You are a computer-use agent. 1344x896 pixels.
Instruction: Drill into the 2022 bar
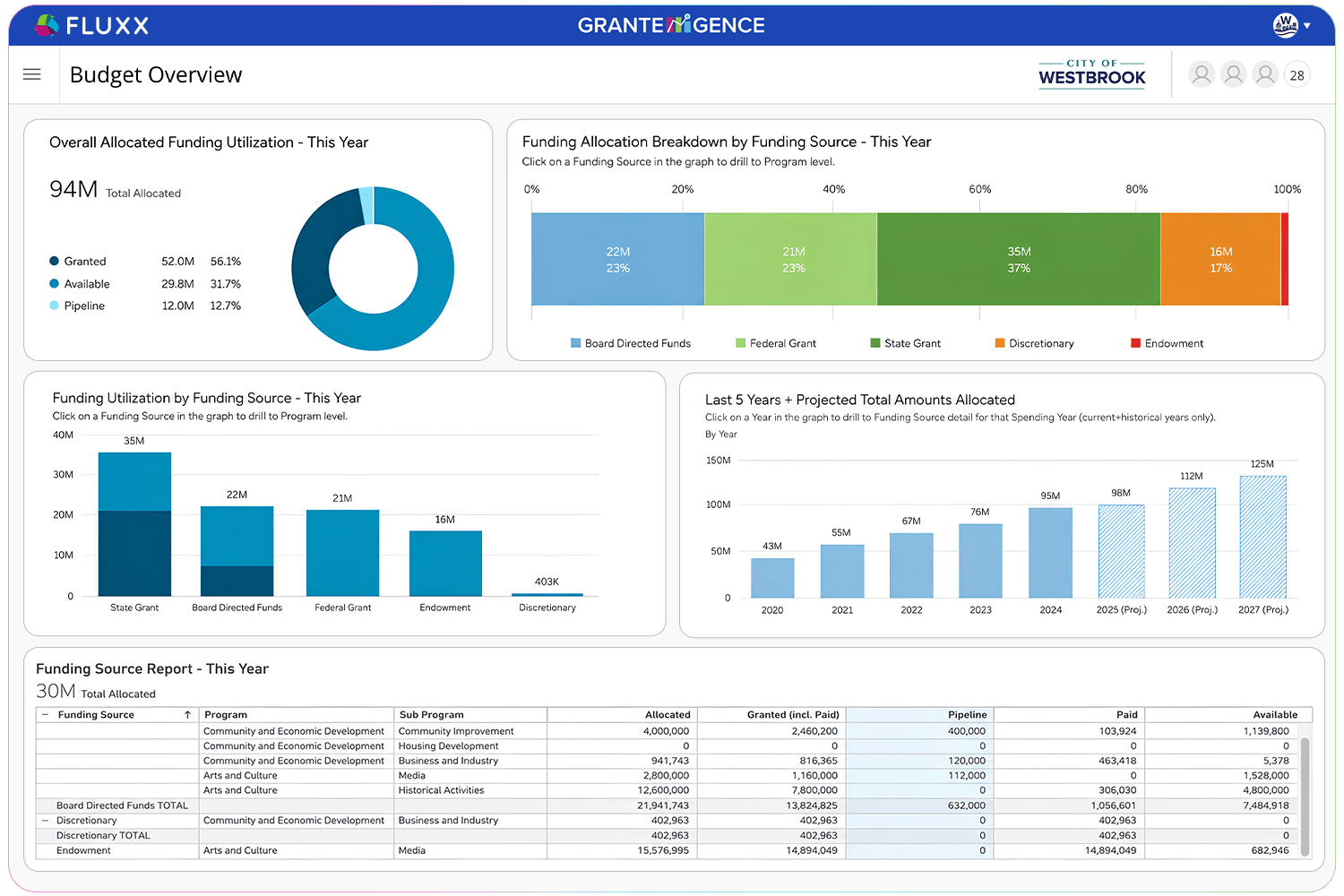(911, 565)
